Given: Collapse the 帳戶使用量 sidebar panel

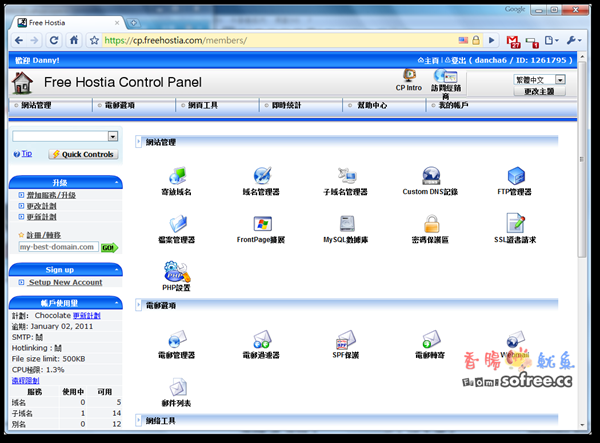Looking at the screenshot, I should (116, 303).
